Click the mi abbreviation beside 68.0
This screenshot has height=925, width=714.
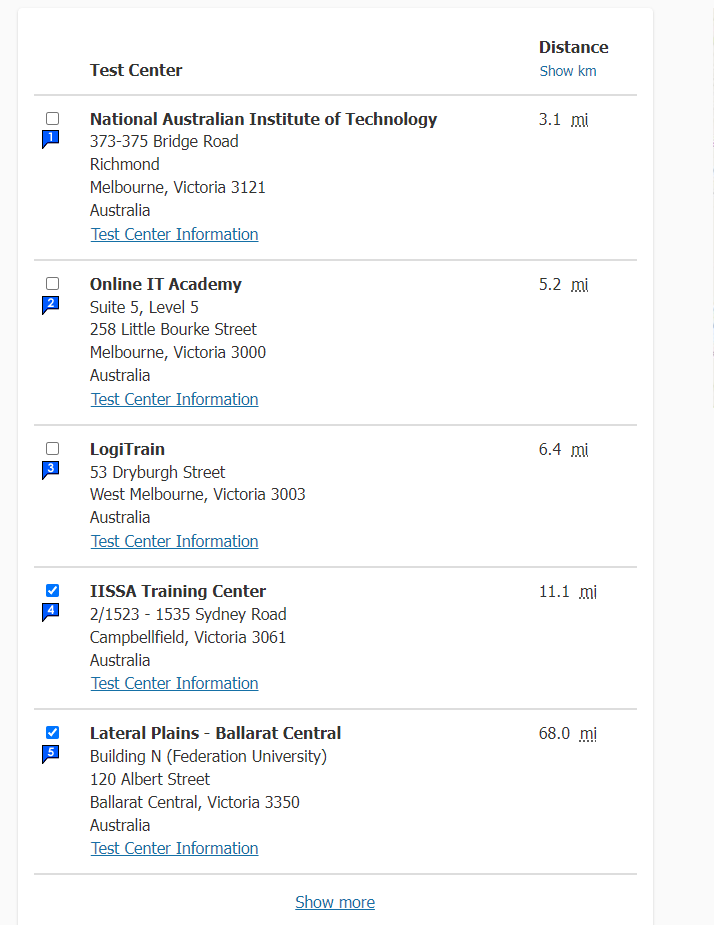coord(588,734)
